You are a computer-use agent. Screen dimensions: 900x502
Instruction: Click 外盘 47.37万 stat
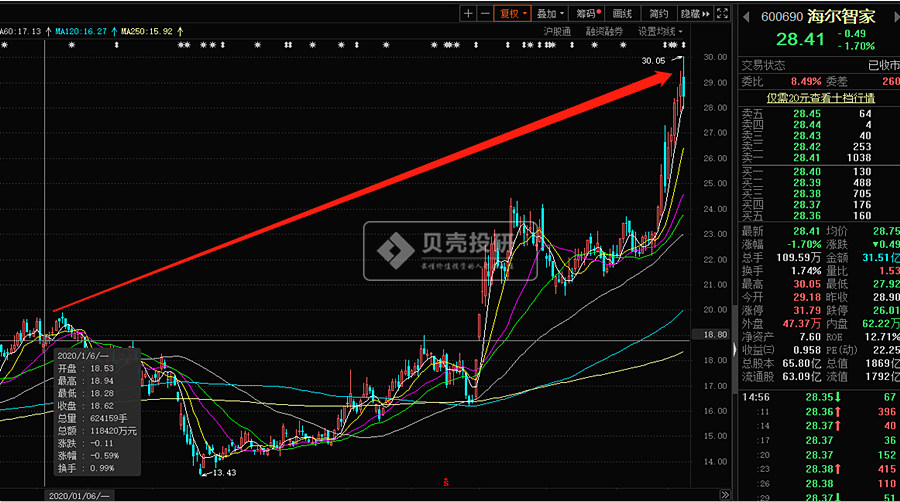coord(781,324)
